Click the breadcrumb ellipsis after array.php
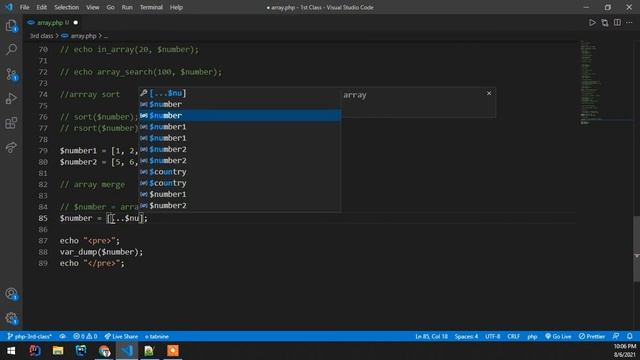640x360 pixels. tap(106, 36)
